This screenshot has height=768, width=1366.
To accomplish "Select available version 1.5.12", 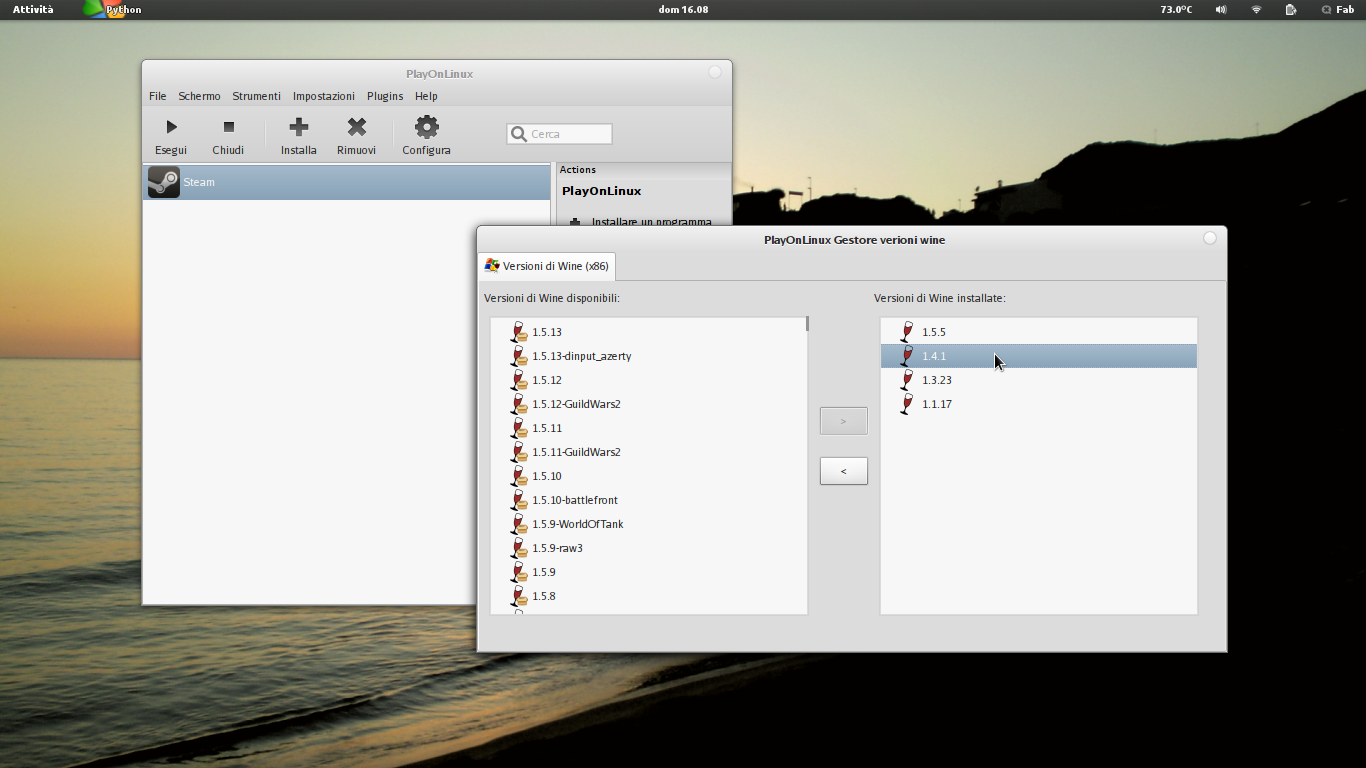I will 649,380.
